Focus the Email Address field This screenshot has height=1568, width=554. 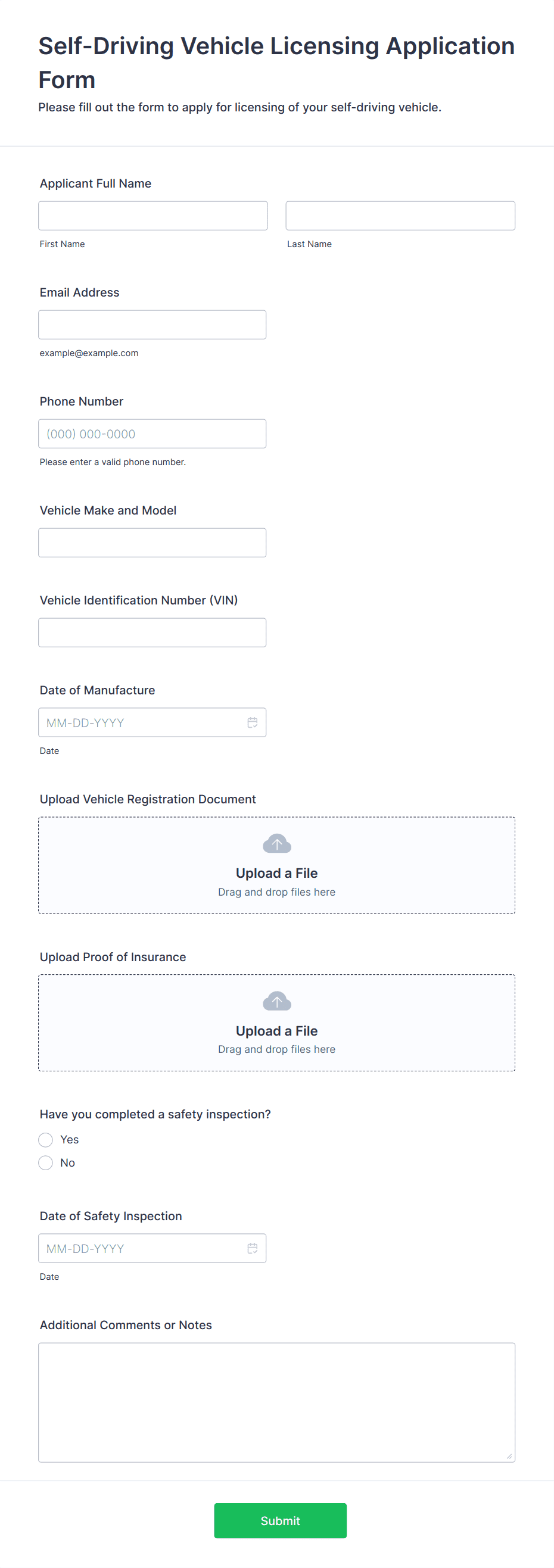pos(152,325)
